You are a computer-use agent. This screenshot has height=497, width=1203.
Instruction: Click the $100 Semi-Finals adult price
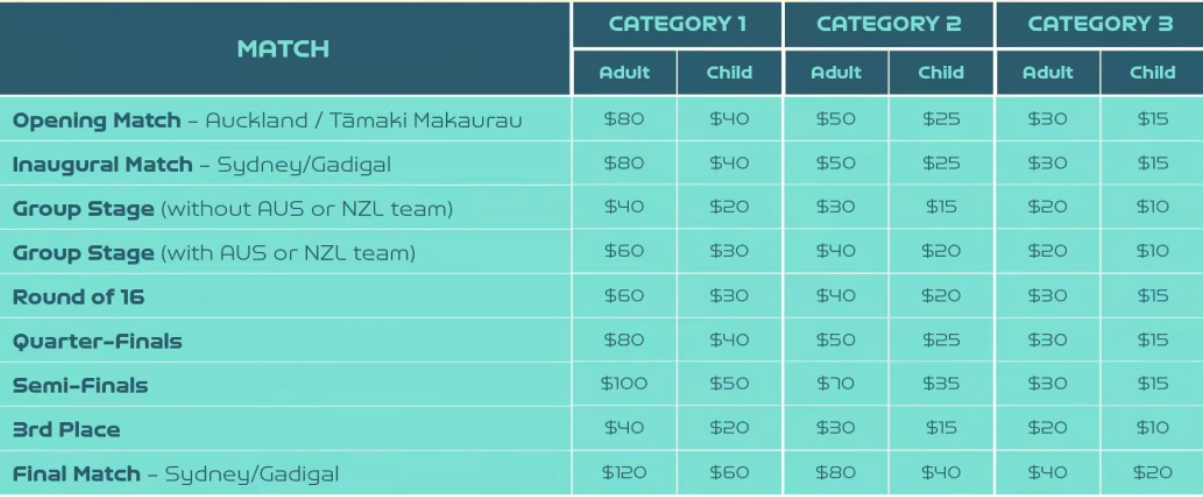click(624, 384)
